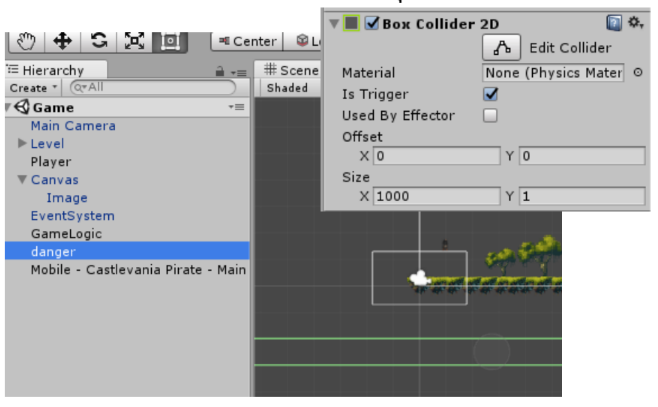Uncheck the Is Trigger checkbox
658x407 pixels.
click(x=490, y=94)
